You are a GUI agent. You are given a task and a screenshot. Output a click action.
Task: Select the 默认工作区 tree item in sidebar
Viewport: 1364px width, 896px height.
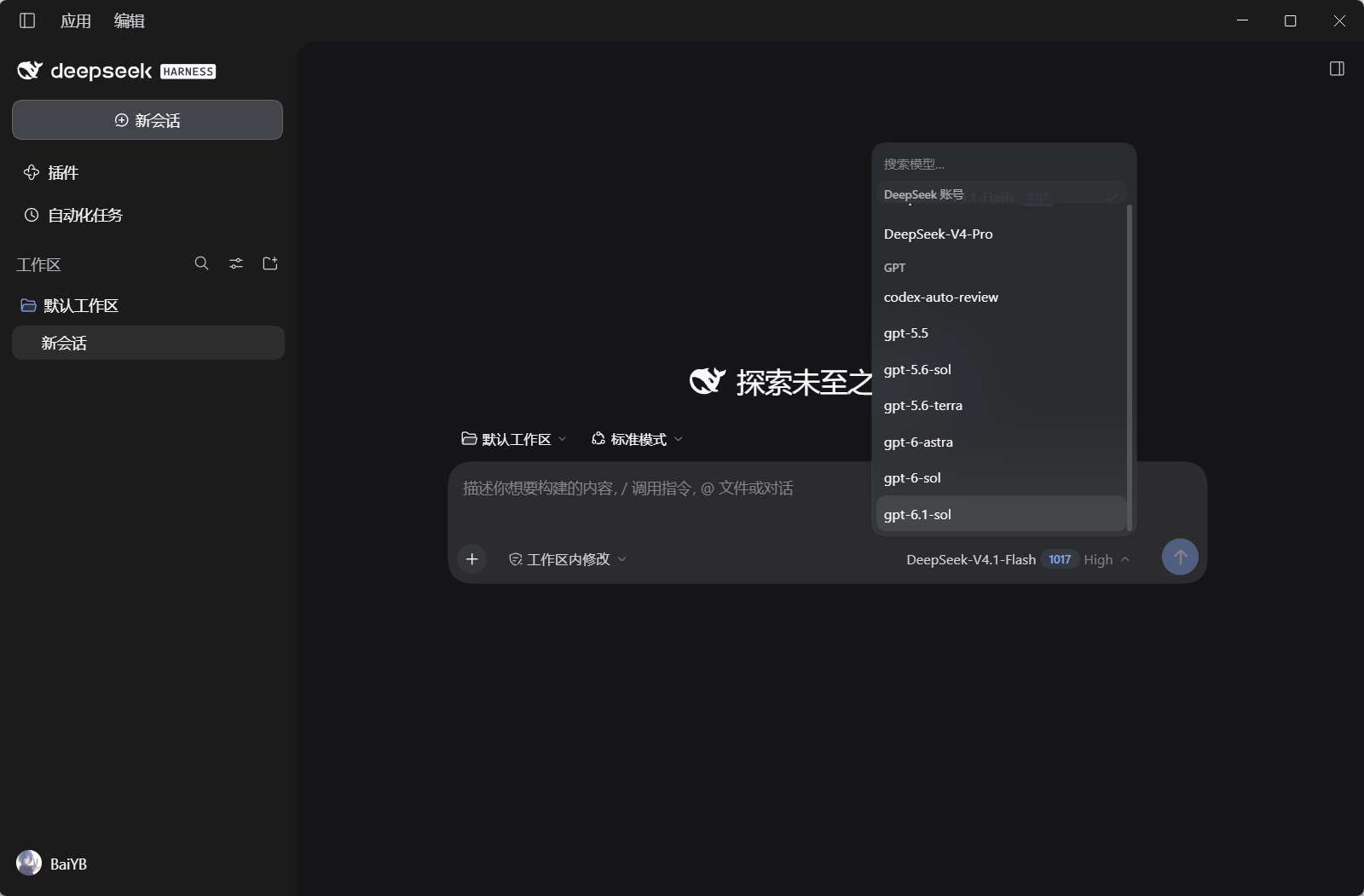click(x=148, y=305)
